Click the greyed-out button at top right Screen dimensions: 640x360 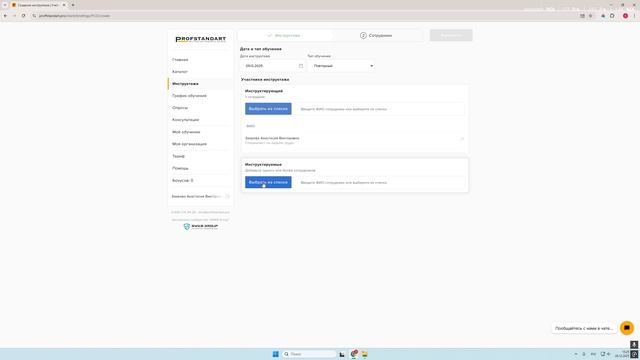(451, 35)
